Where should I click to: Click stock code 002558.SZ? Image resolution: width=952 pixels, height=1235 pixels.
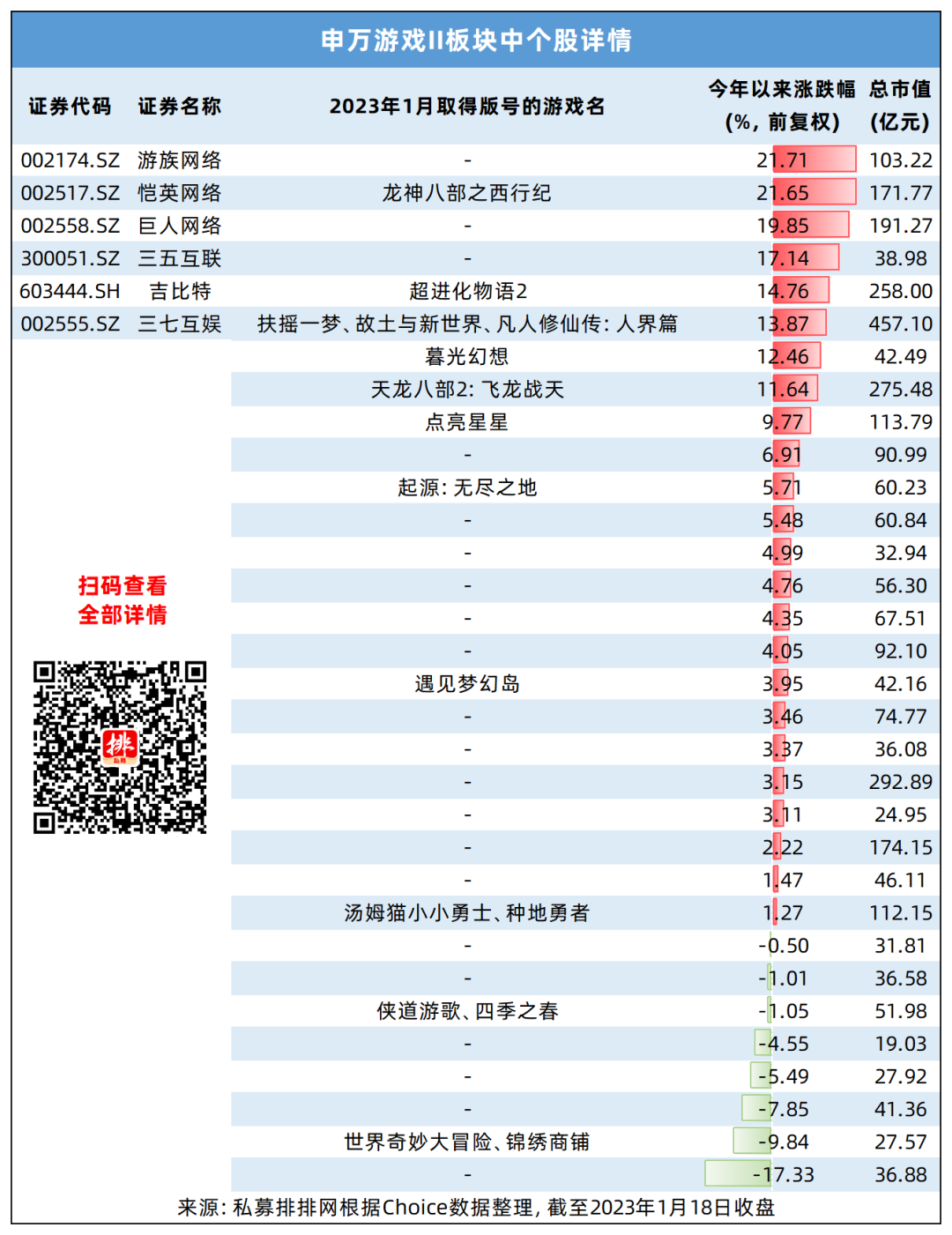point(71,226)
